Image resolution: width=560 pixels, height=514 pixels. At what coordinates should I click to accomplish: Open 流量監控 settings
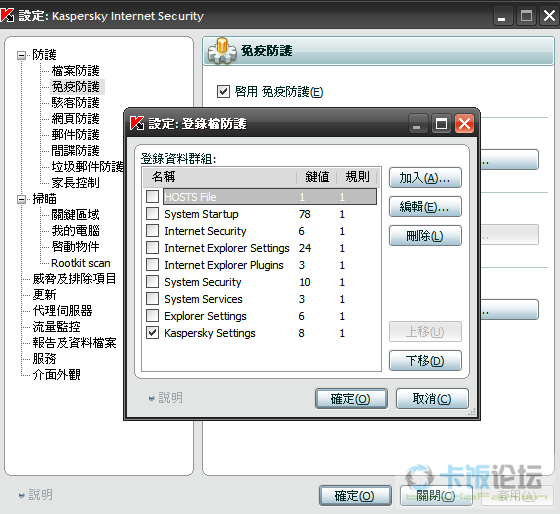(x=56, y=326)
